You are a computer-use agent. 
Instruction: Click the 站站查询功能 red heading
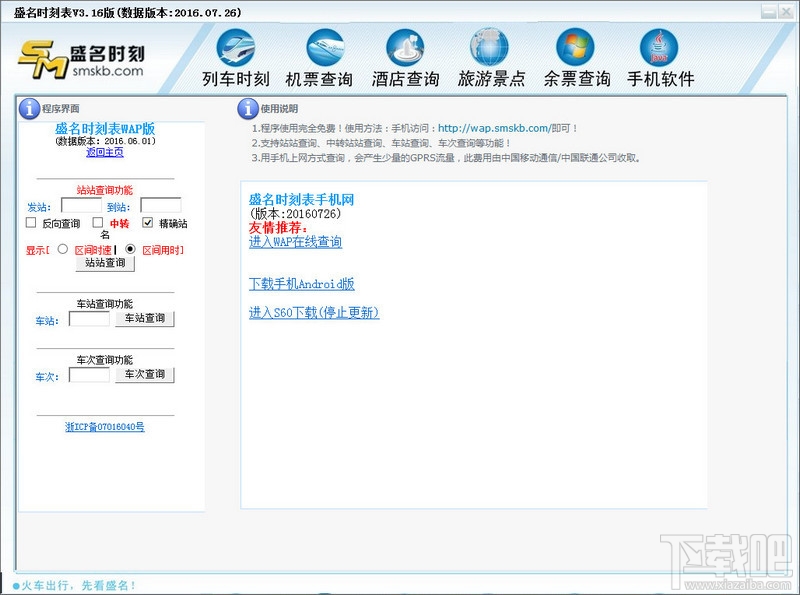tap(105, 190)
